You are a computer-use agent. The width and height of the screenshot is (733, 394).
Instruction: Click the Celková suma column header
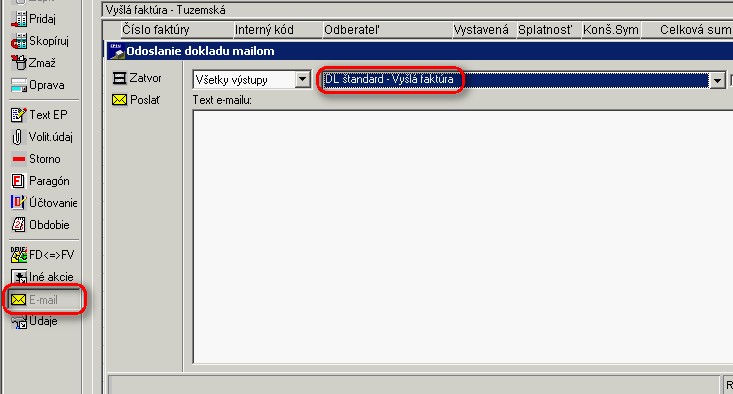(x=688, y=30)
